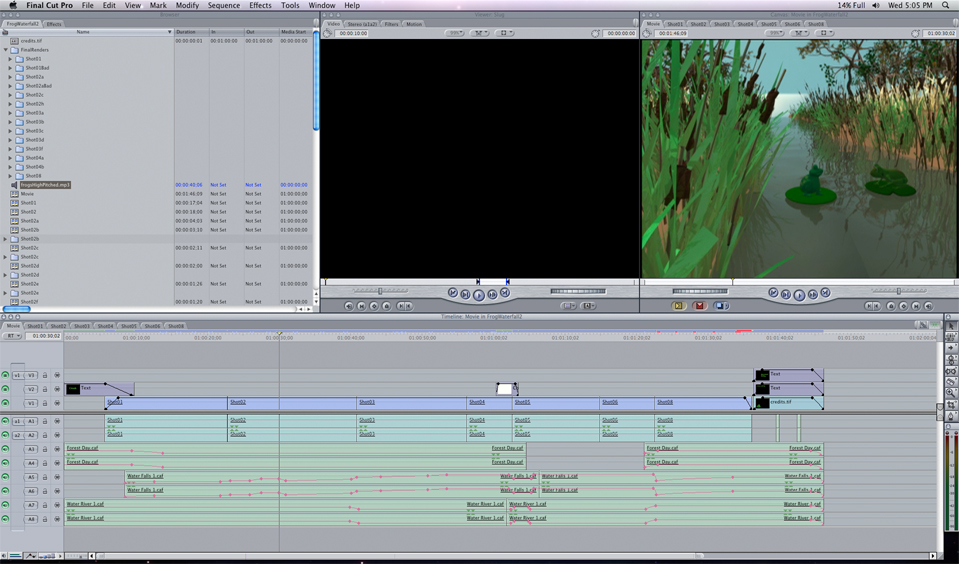Click the yellow Insert edit button in Canvas

tap(679, 306)
